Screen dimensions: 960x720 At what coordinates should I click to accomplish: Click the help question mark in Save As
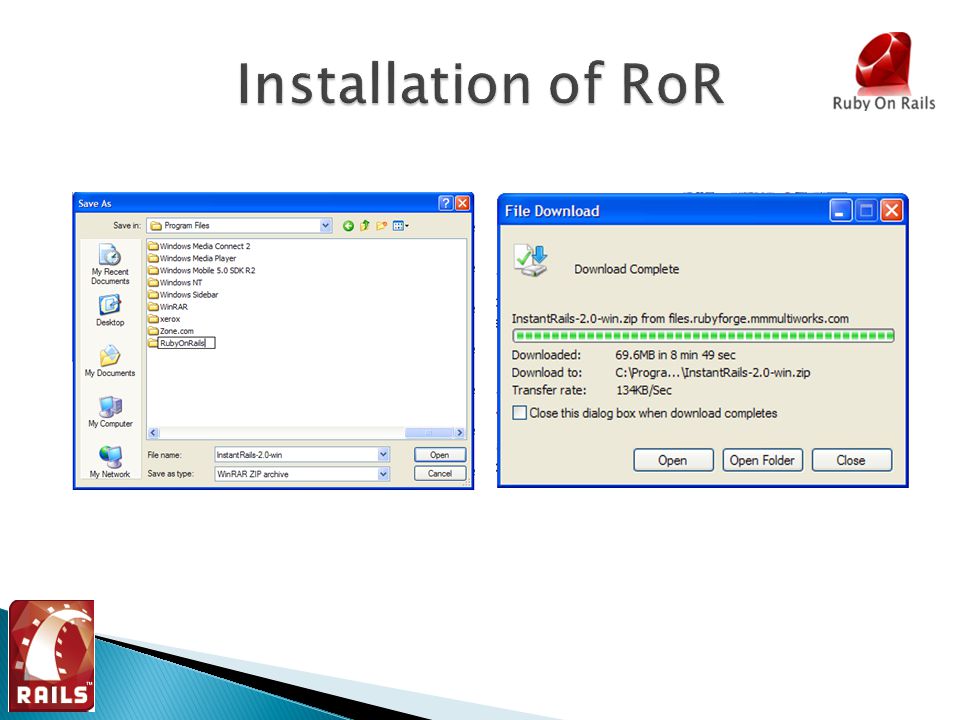point(446,203)
